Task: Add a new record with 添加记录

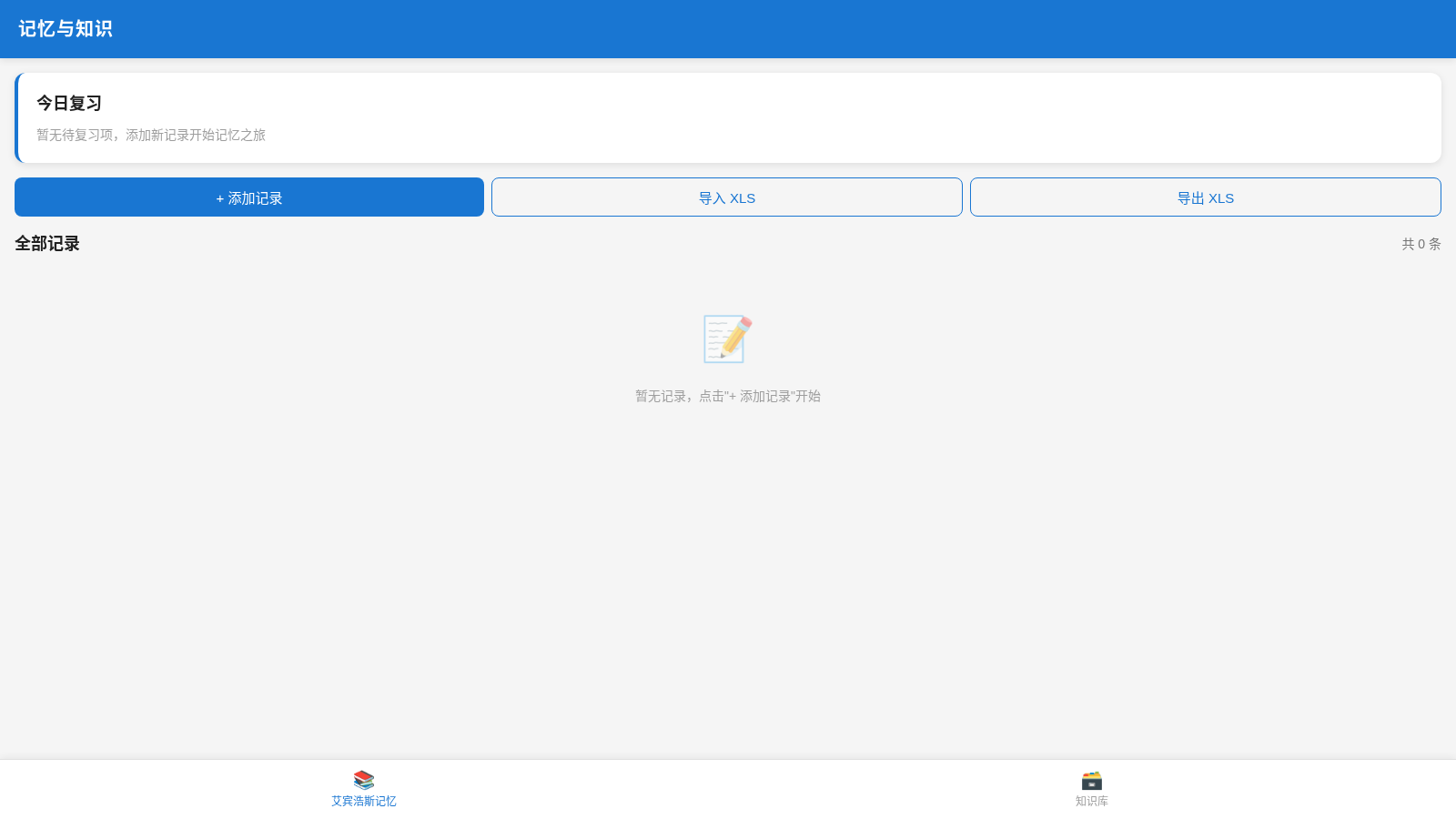Action: (249, 197)
